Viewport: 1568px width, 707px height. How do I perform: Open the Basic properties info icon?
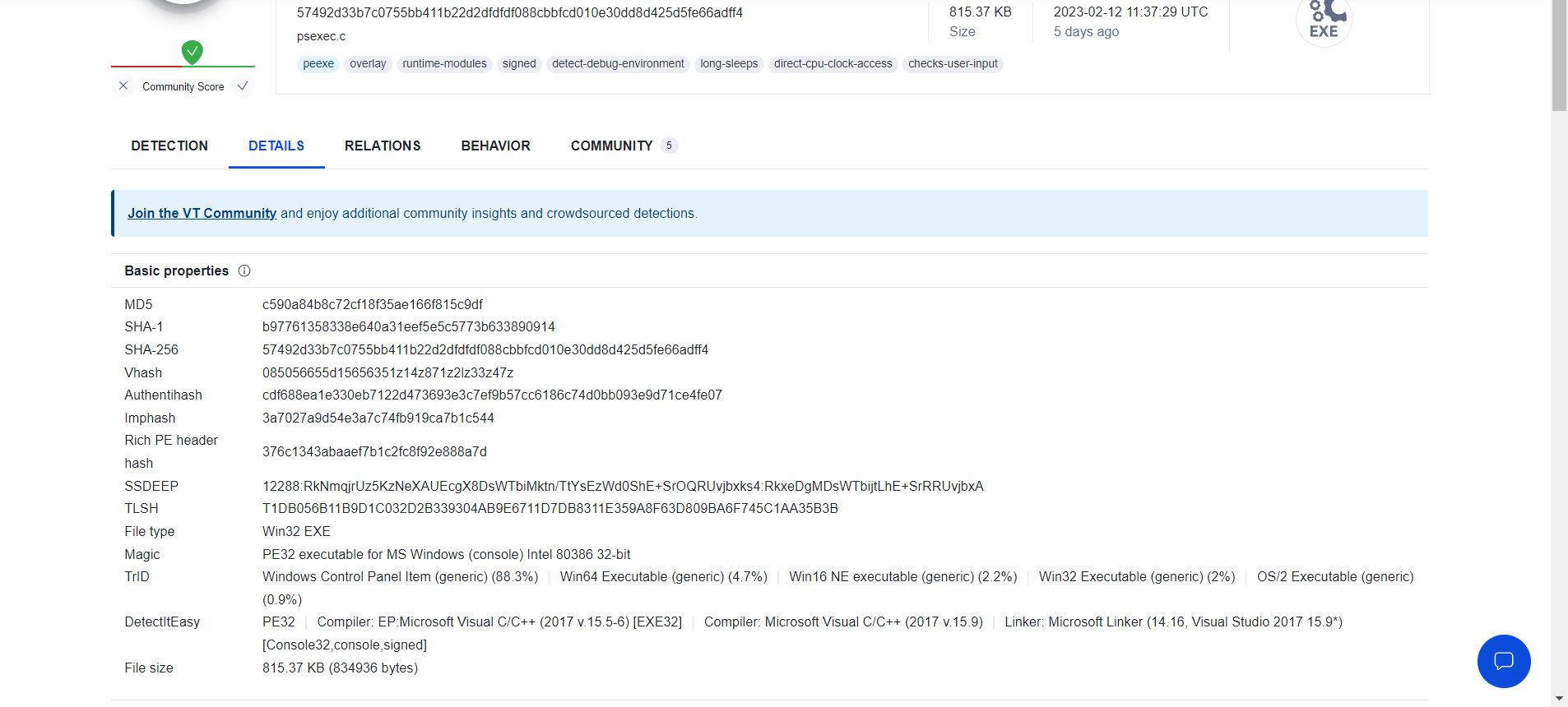[x=244, y=270]
